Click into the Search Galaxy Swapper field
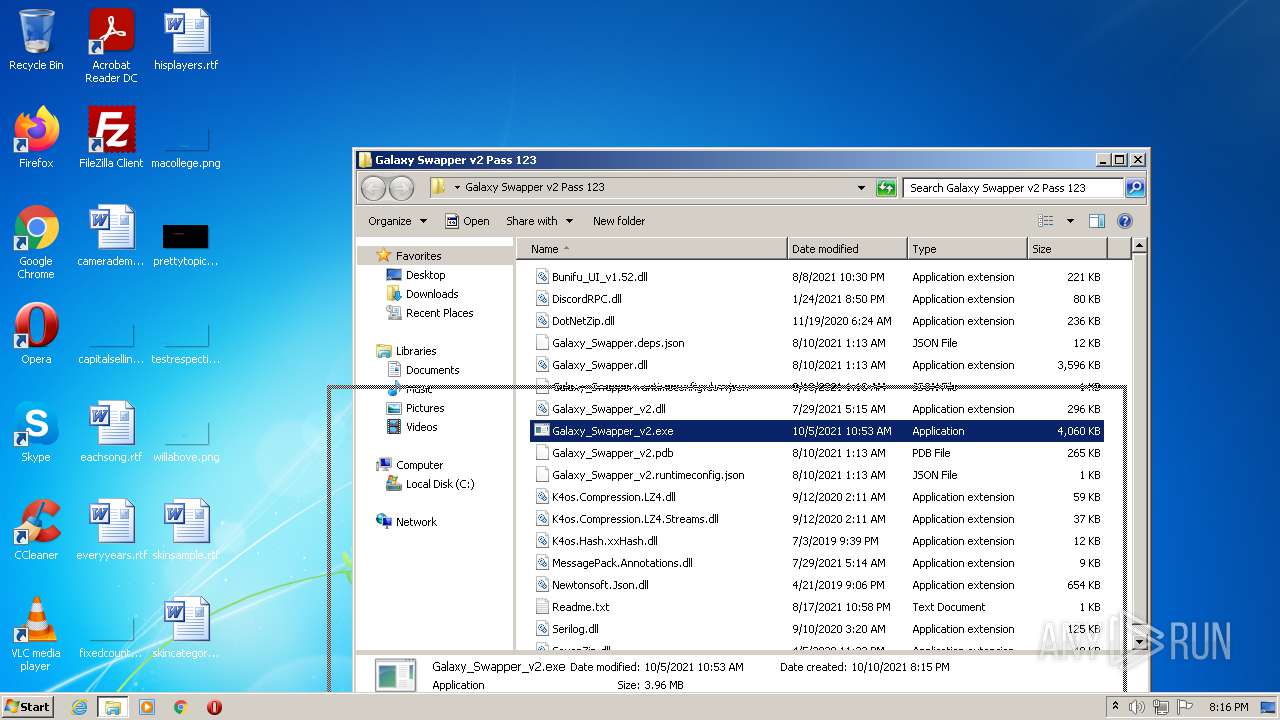1280x720 pixels. coord(1012,188)
